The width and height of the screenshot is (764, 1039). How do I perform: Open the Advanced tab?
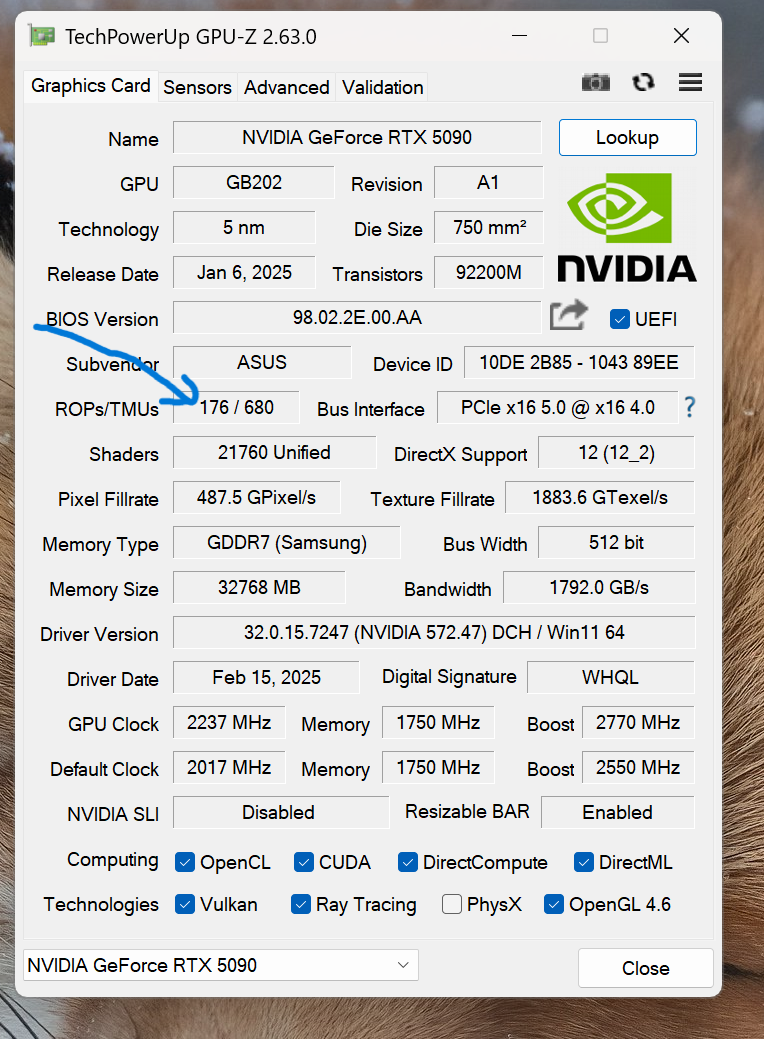click(x=286, y=87)
